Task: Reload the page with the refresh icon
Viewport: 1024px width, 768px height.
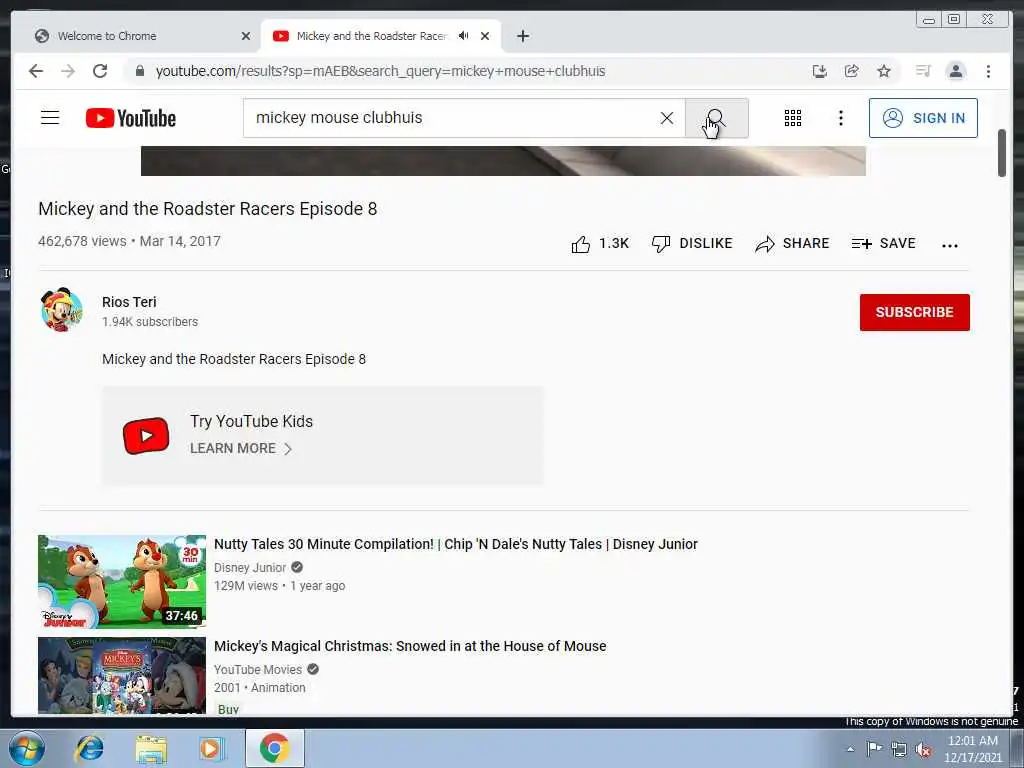Action: [100, 71]
